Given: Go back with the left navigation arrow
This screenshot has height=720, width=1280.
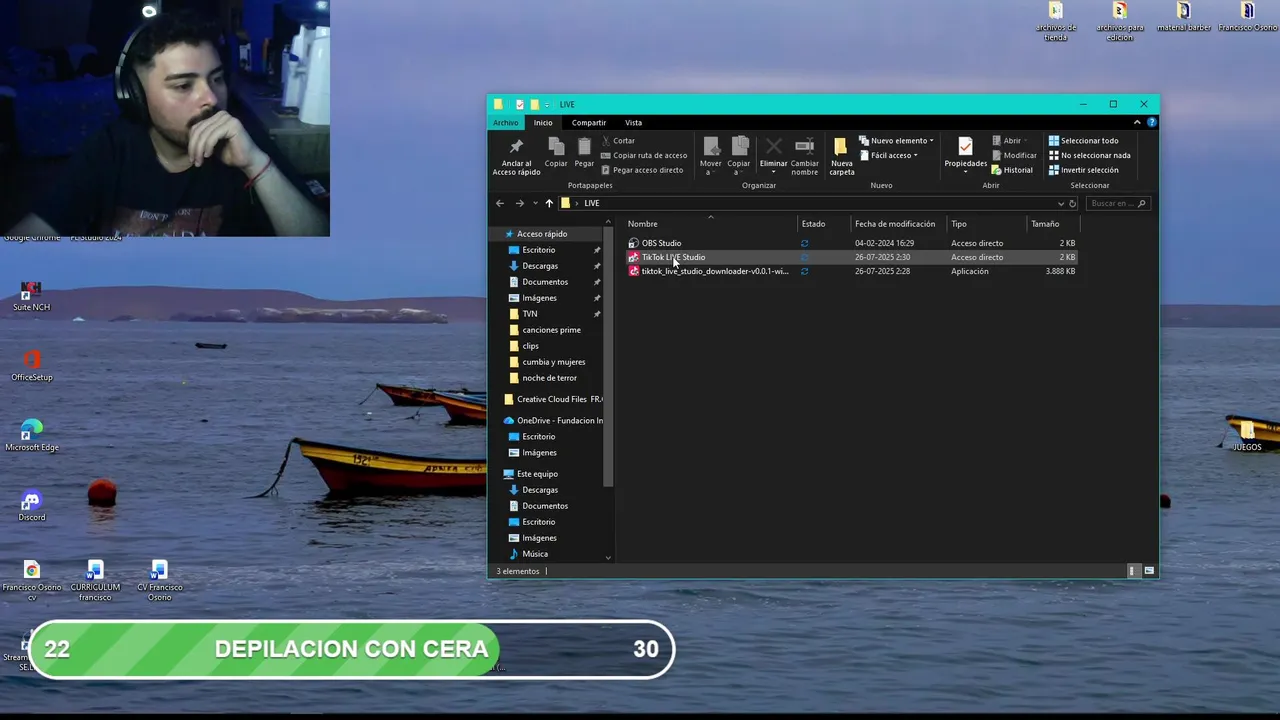Looking at the screenshot, I should [x=500, y=203].
